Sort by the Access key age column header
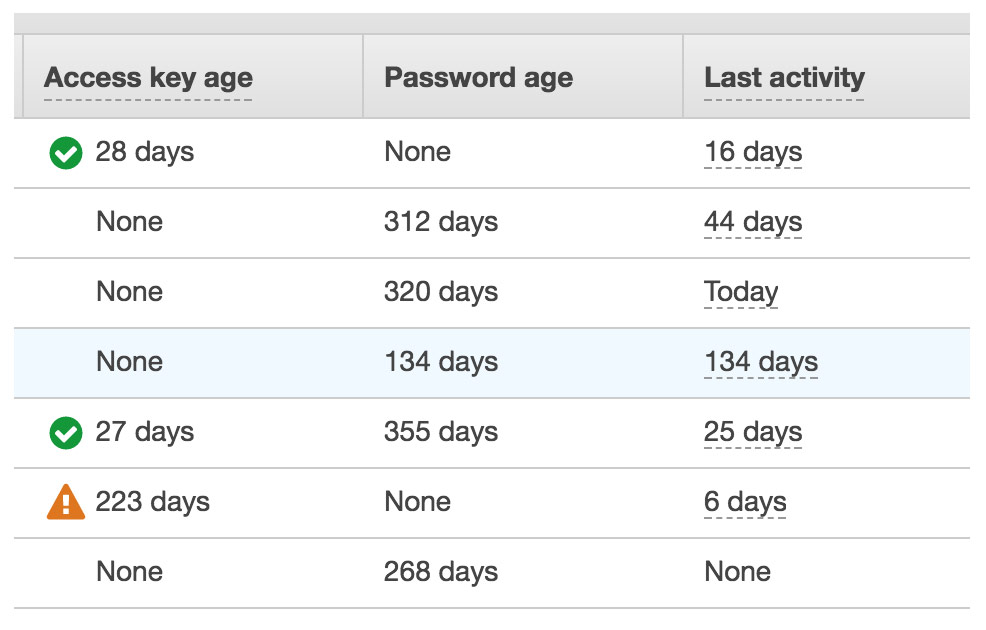The image size is (986, 630). click(148, 78)
